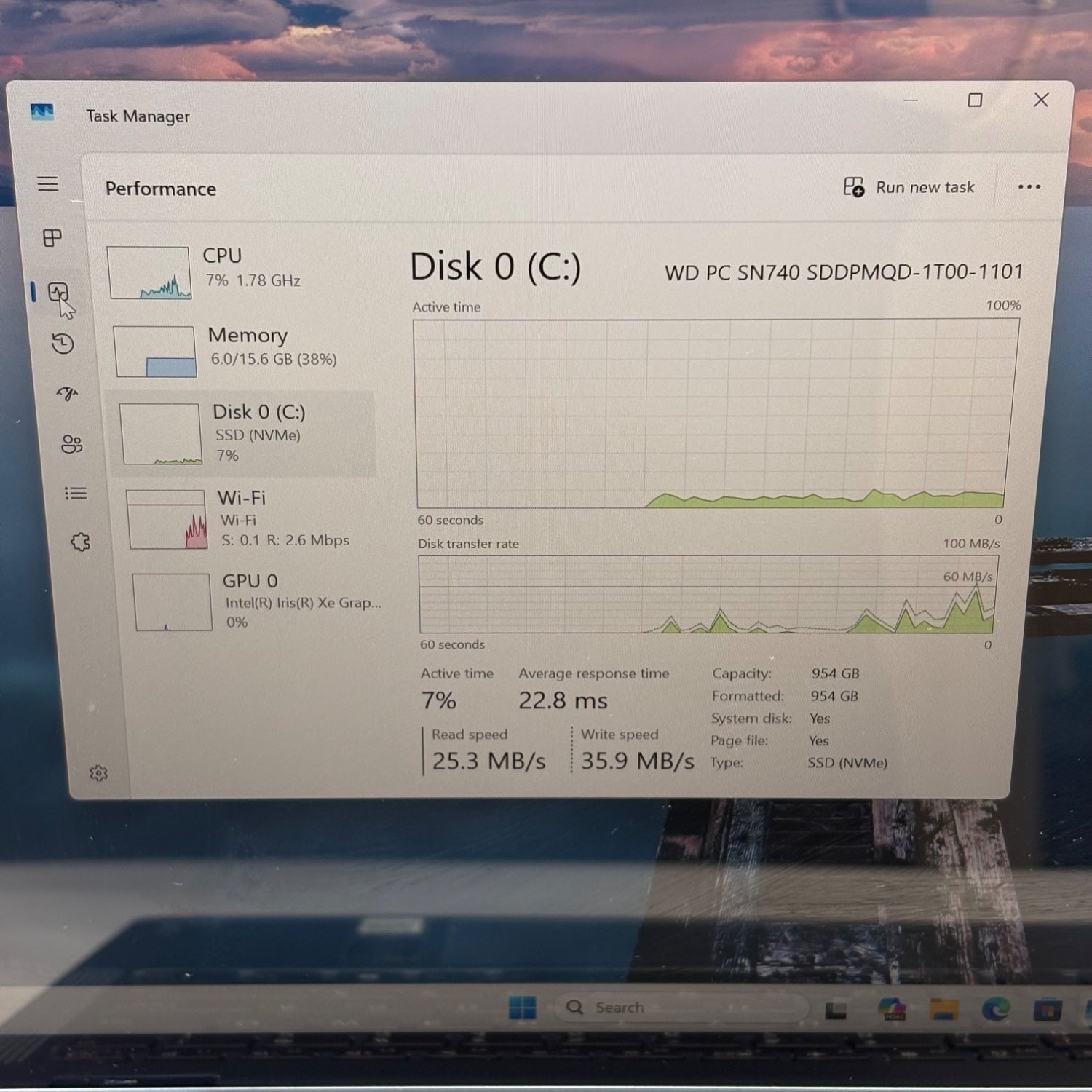Open Task Manager settings gear
Image resolution: width=1092 pixels, height=1092 pixels.
(x=99, y=773)
